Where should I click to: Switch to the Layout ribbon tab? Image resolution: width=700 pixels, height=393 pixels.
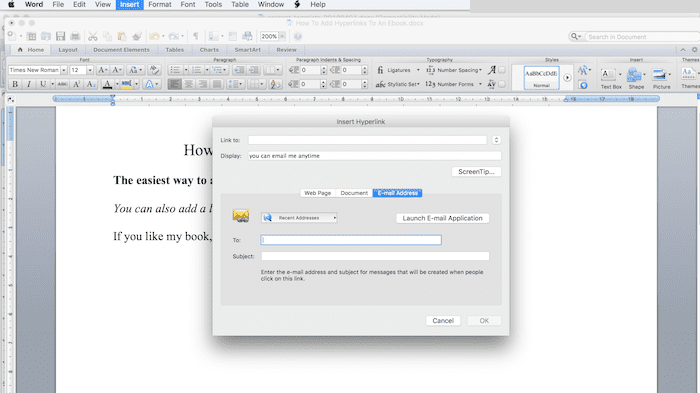[68, 50]
